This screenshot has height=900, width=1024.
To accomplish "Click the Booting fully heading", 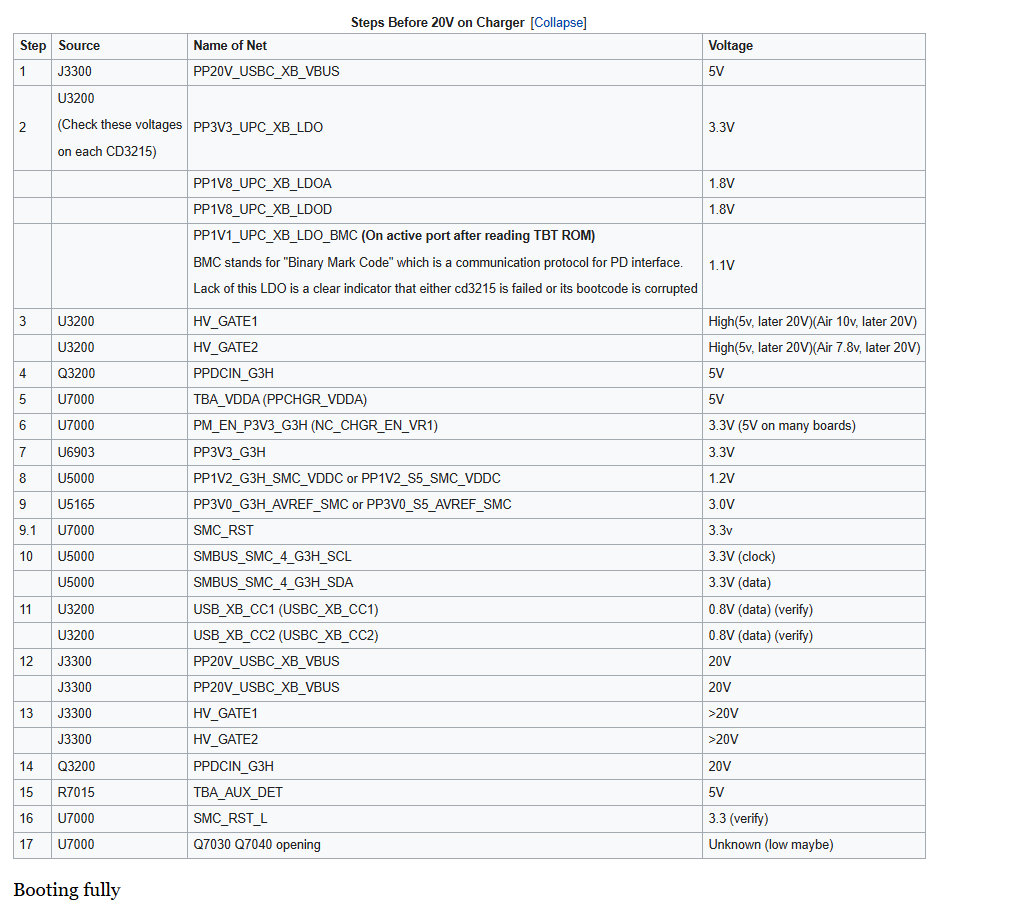I will (x=67, y=890).
